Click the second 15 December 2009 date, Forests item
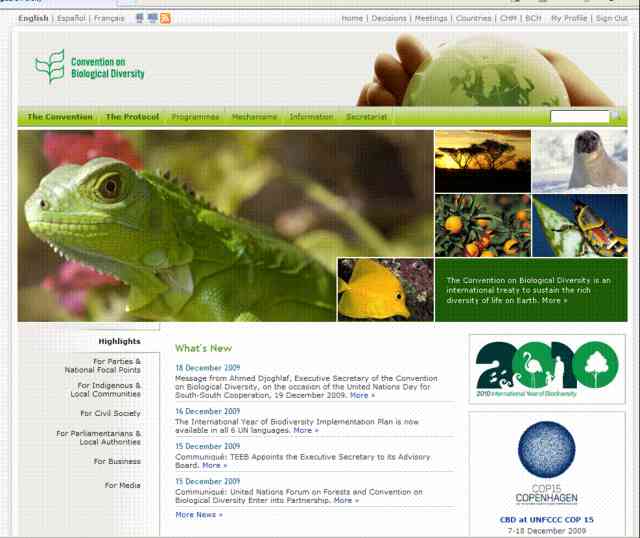The height and width of the screenshot is (538, 640). [208, 481]
